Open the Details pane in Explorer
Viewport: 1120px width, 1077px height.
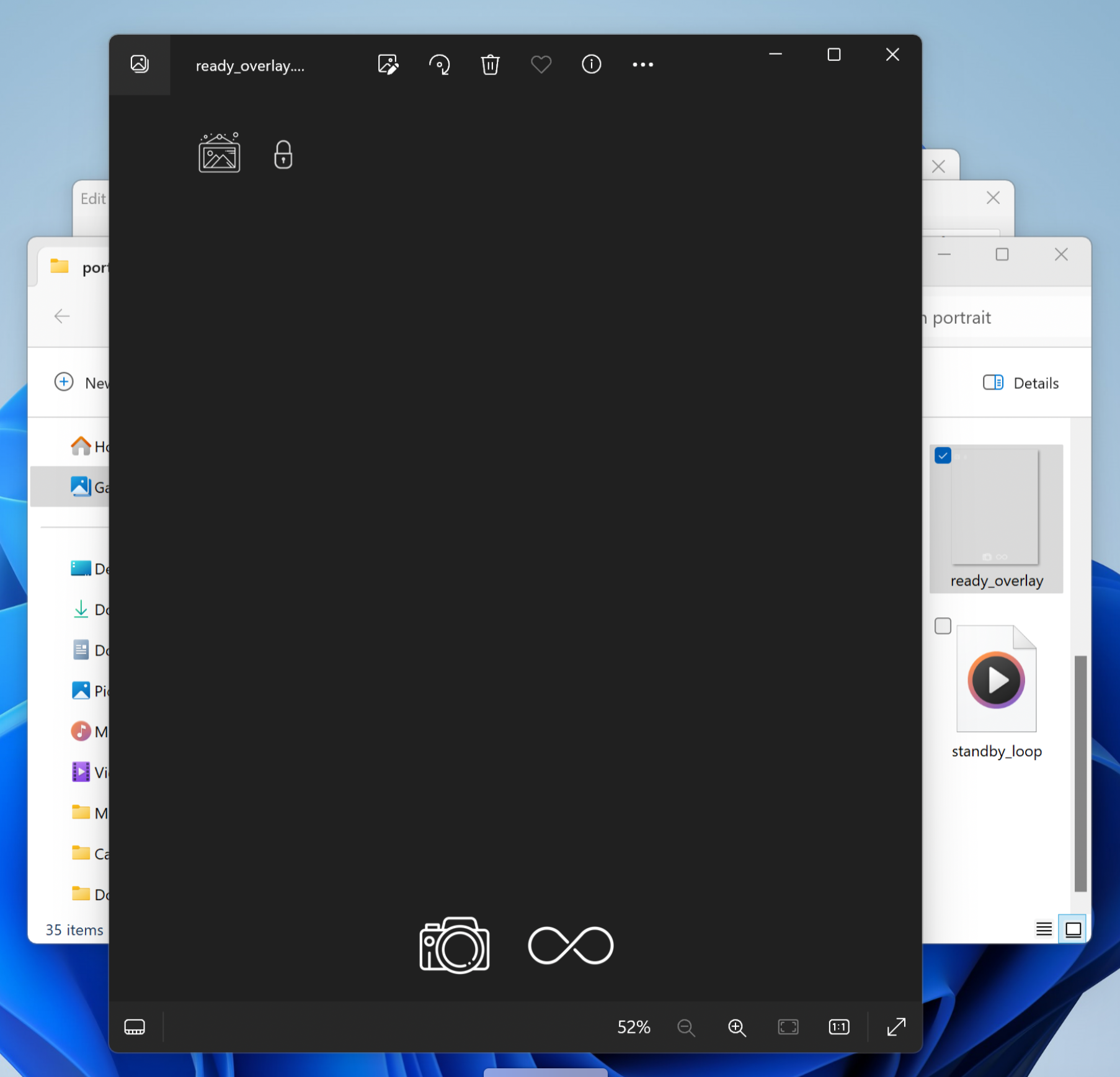coord(1021,383)
